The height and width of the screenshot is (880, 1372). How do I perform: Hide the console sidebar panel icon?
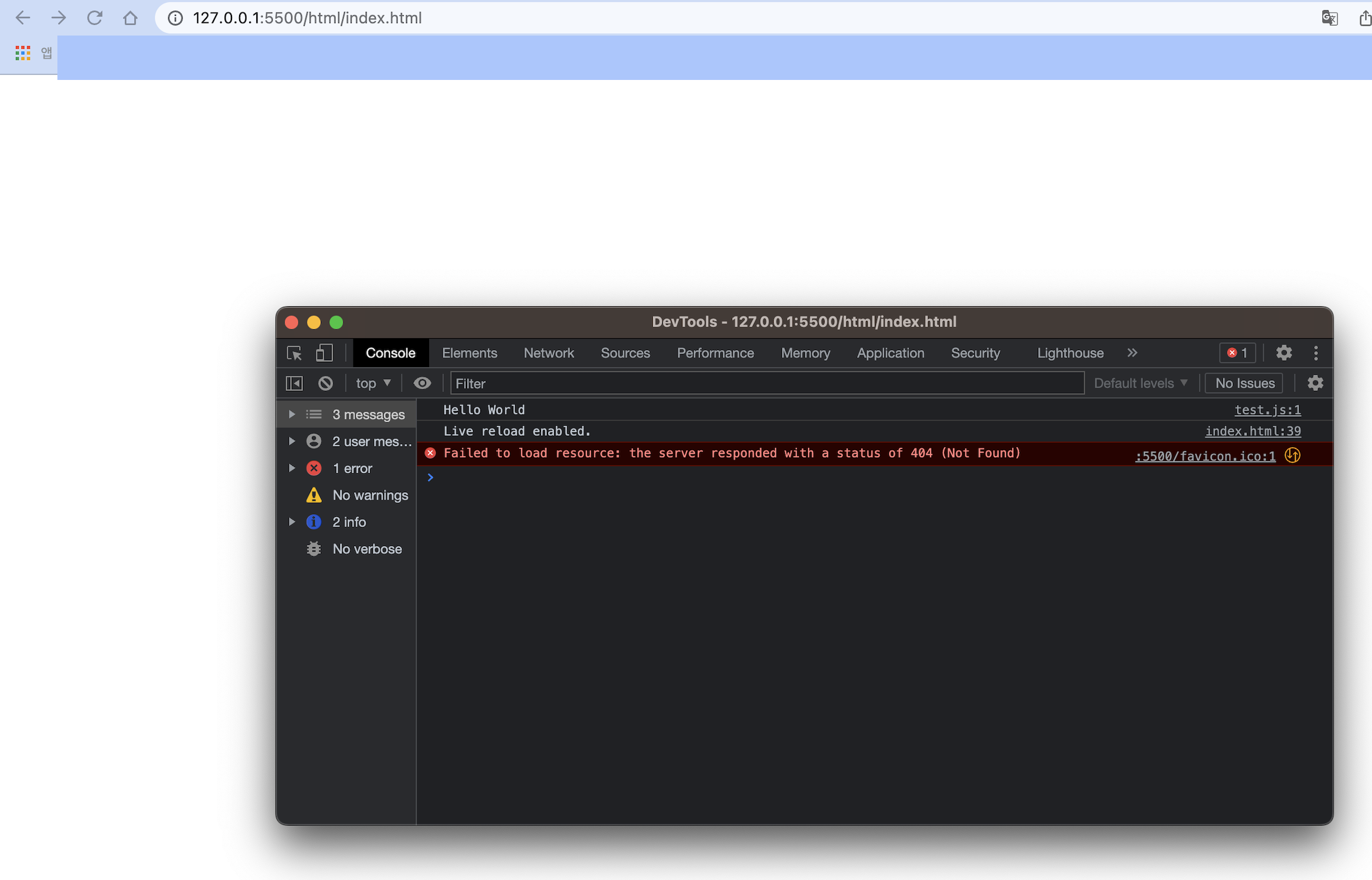click(294, 383)
